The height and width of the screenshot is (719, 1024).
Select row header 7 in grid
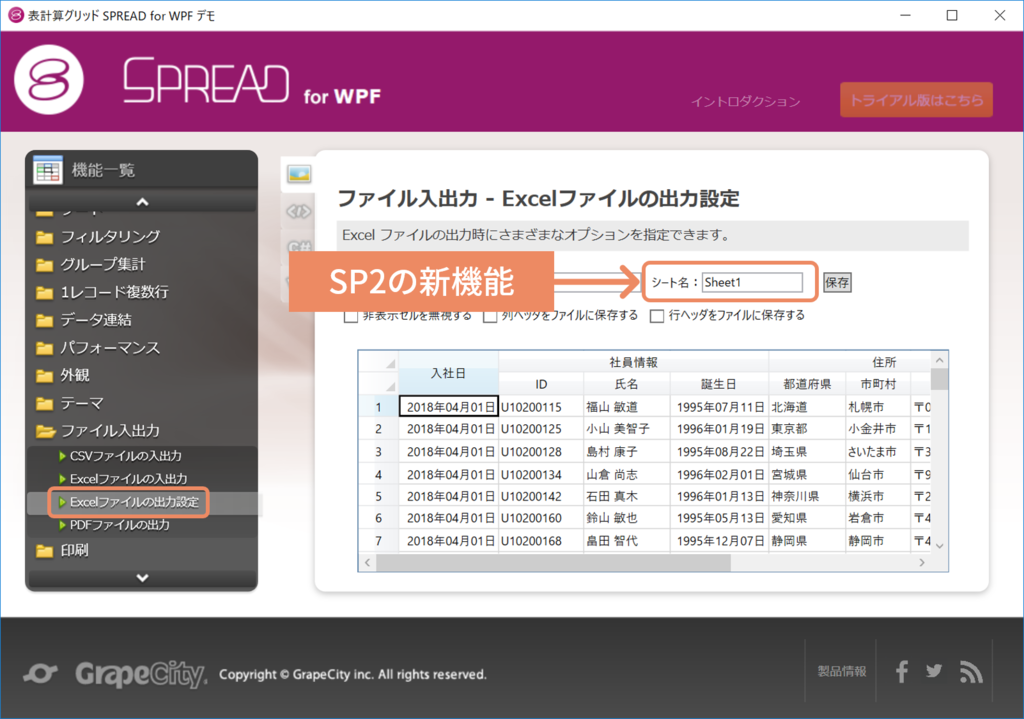(378, 541)
